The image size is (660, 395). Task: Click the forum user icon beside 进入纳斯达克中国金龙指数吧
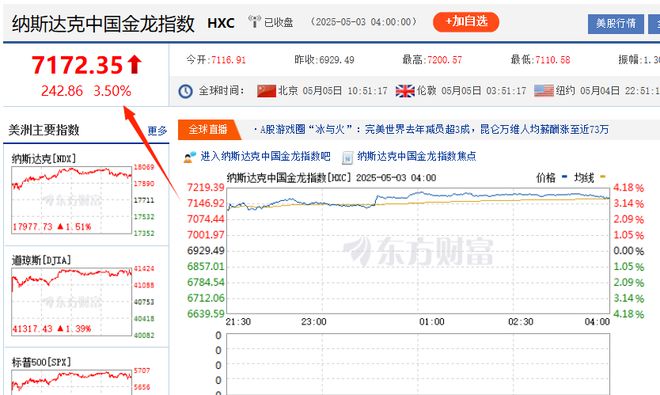(x=190, y=157)
